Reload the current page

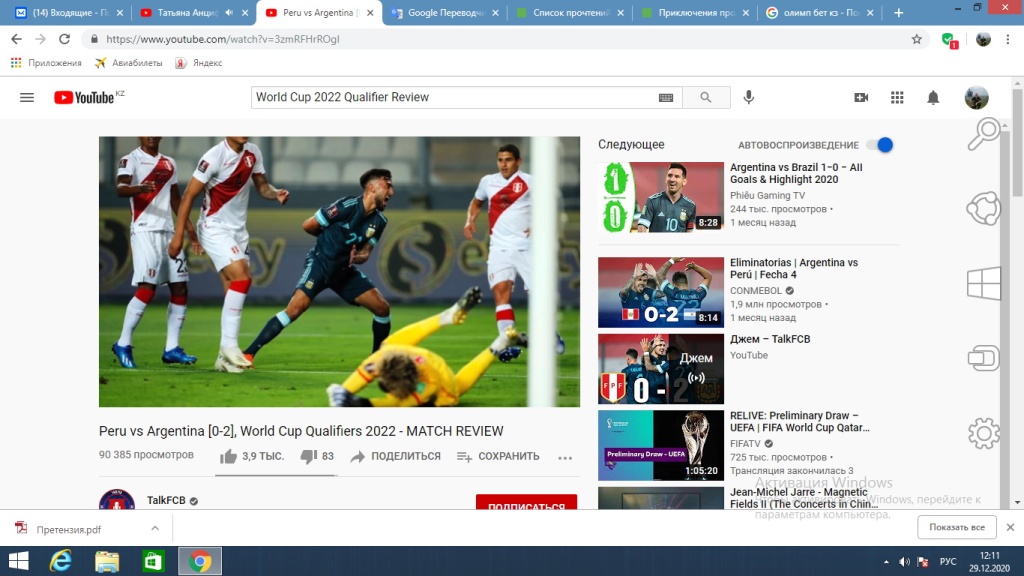(x=64, y=39)
